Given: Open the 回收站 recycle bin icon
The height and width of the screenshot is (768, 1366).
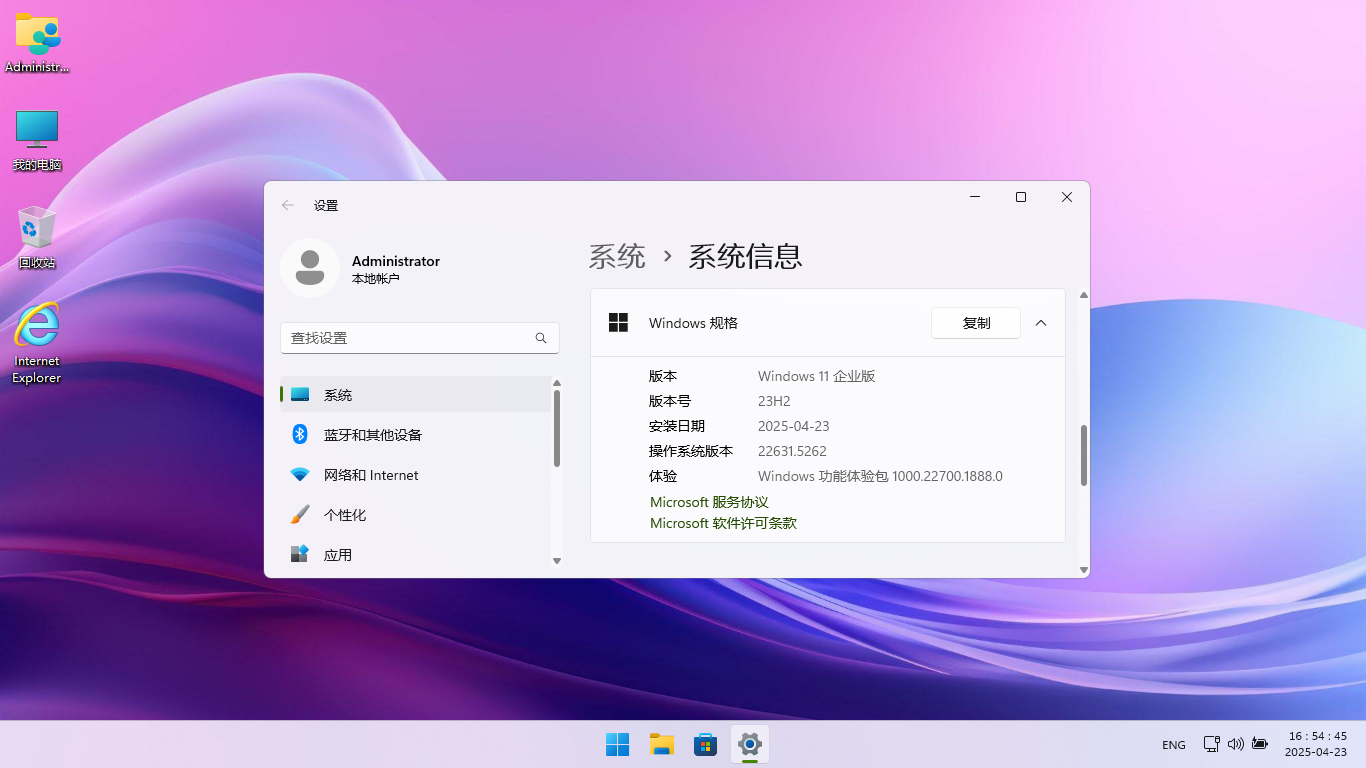Looking at the screenshot, I should tap(37, 237).
